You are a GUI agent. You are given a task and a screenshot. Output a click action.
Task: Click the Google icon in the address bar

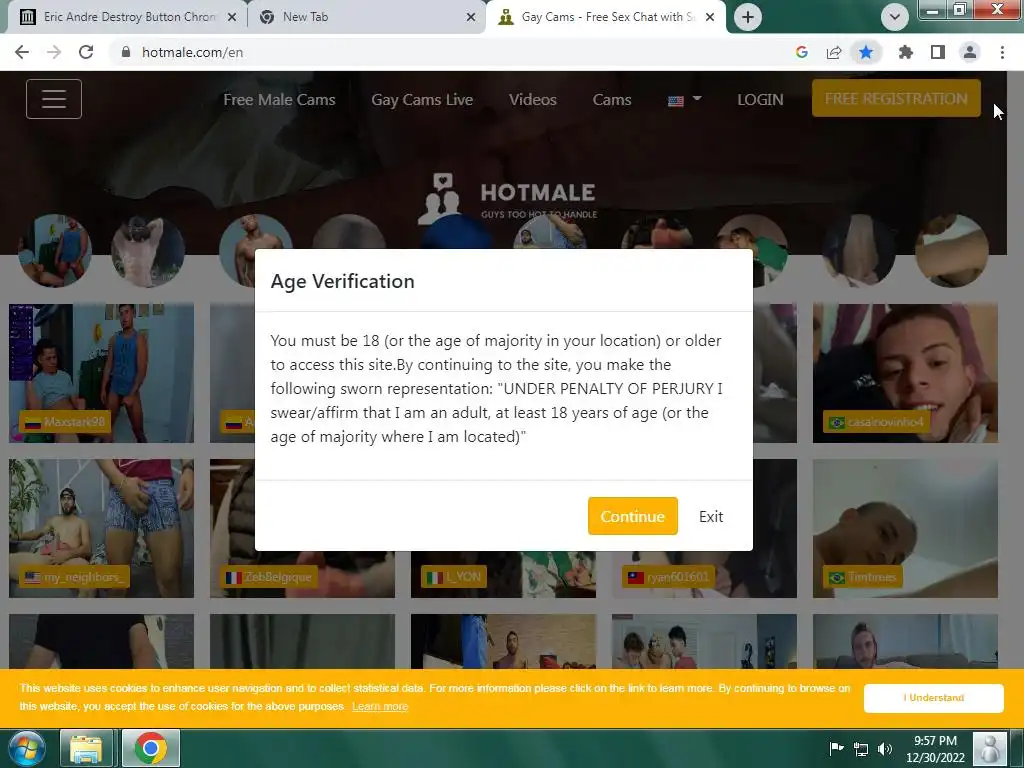tap(802, 52)
